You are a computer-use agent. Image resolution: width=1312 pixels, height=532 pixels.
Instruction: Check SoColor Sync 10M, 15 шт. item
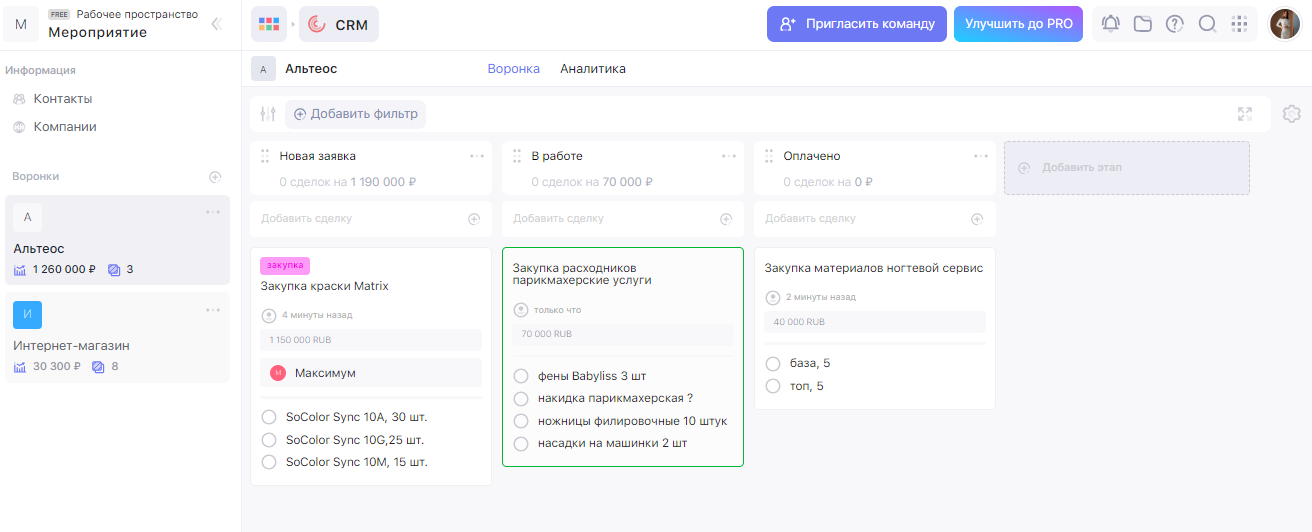tap(268, 462)
